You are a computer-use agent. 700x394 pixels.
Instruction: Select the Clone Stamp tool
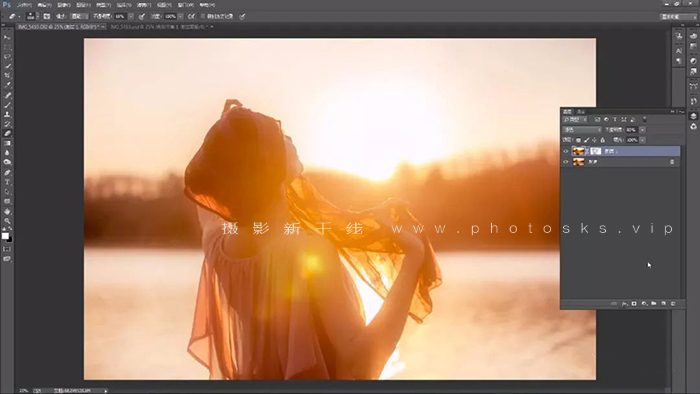(7, 114)
